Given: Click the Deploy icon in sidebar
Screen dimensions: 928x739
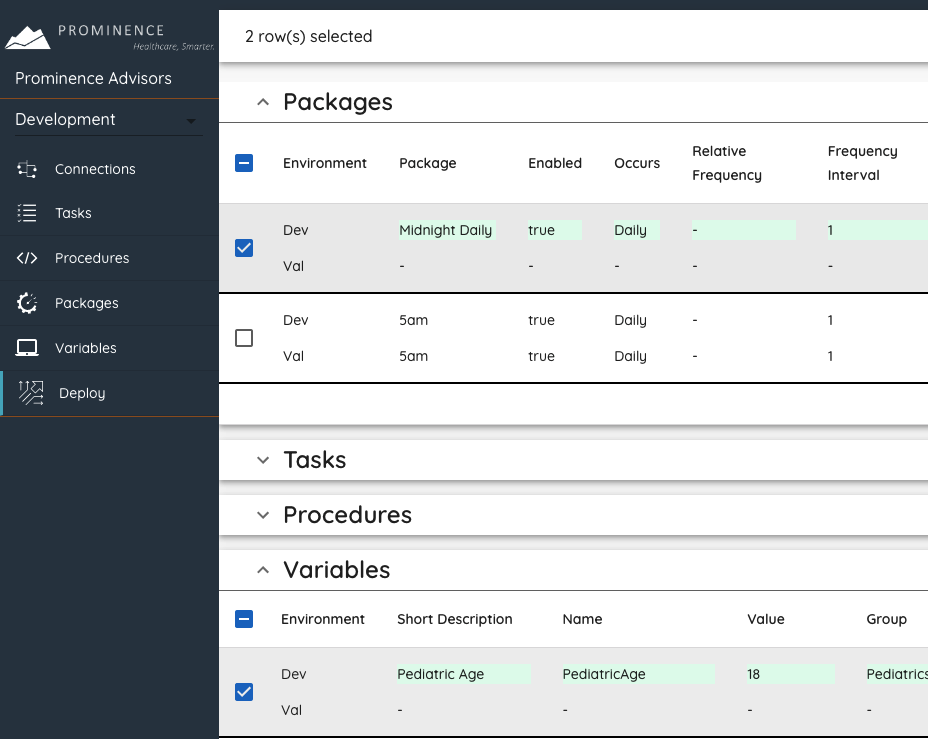Looking at the screenshot, I should point(31,393).
